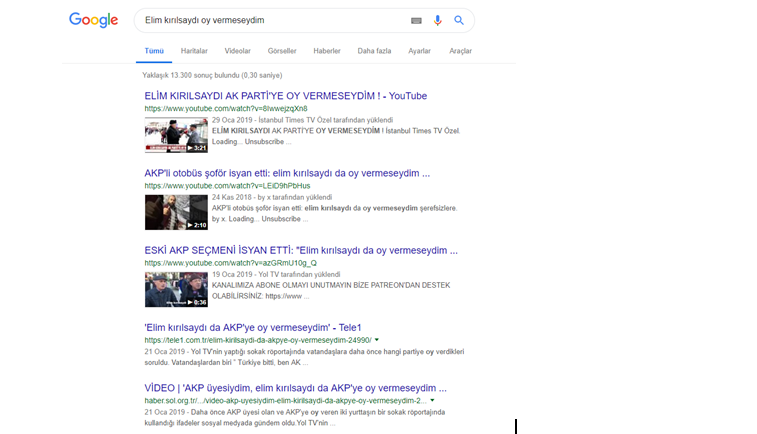
Task: Open the Daha fazla menu
Action: 374,51
